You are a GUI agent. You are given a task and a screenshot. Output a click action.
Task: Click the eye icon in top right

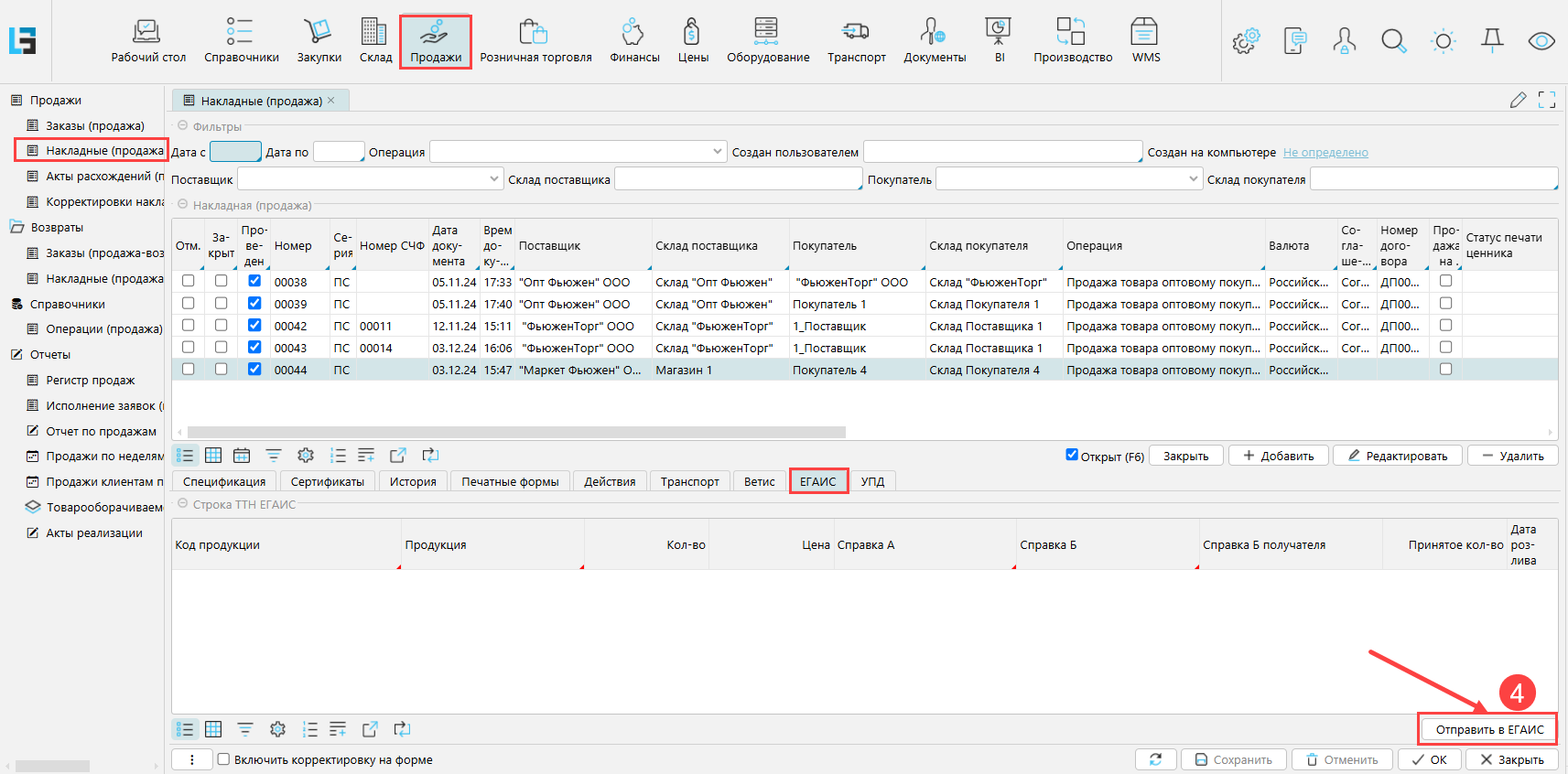point(1541,41)
